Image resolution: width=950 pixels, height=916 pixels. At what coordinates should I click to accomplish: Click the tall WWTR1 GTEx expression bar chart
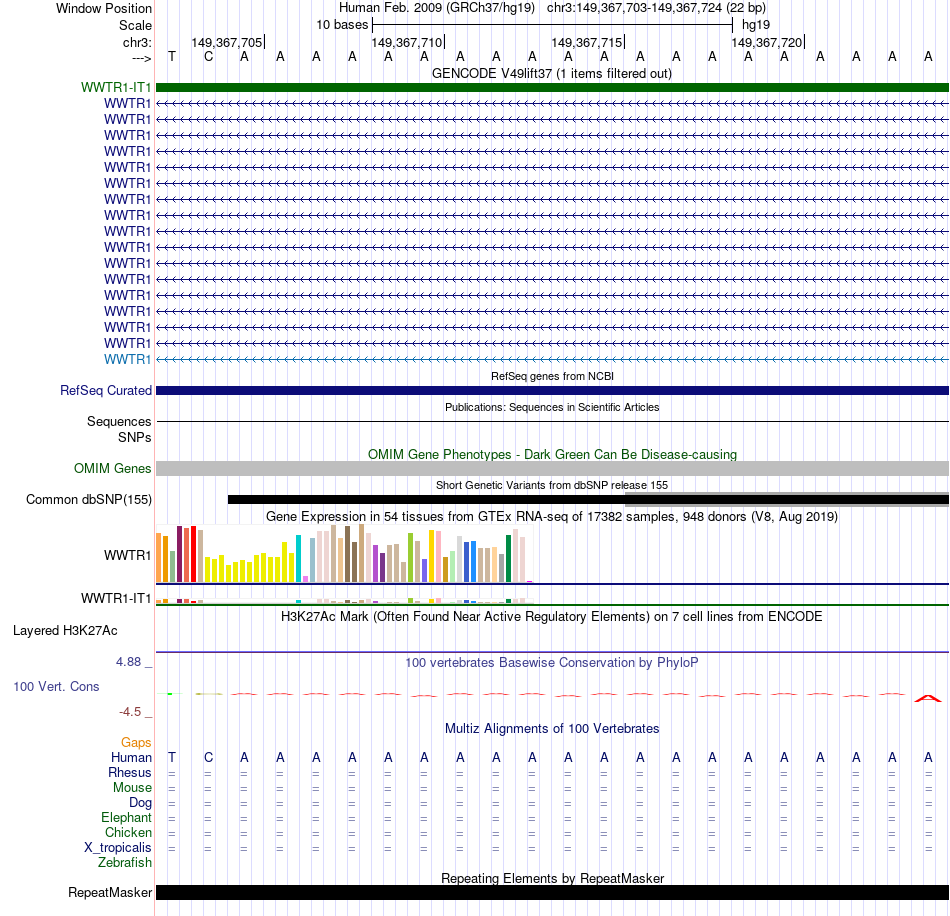pos(344,554)
